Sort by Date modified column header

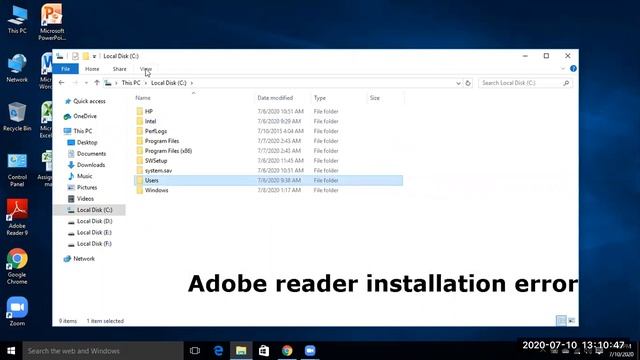(275, 98)
